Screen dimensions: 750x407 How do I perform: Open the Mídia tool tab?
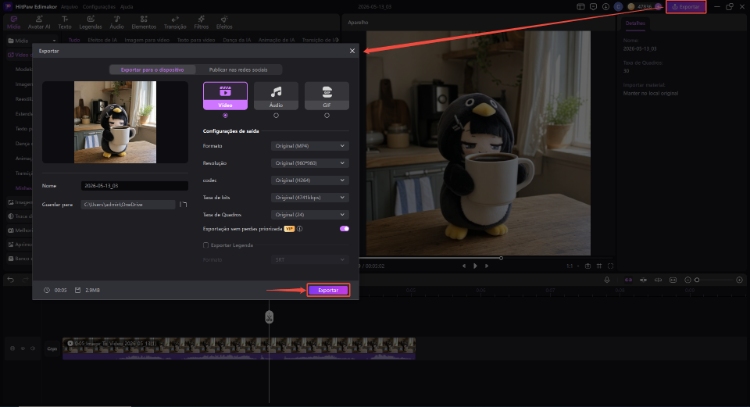[x=13, y=22]
